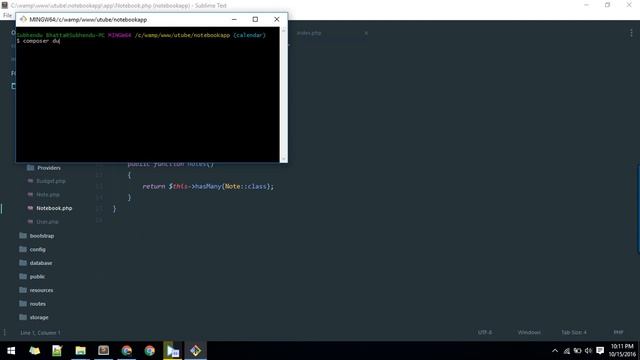Open the UTF-8 encoding selector in status bar

pyautogui.click(x=485, y=332)
